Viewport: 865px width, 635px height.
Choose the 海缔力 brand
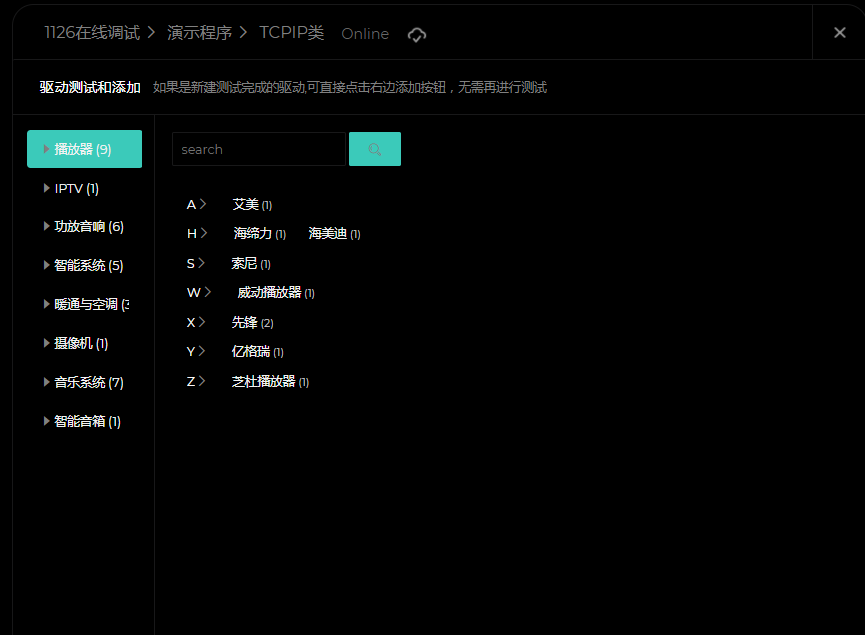(x=253, y=233)
